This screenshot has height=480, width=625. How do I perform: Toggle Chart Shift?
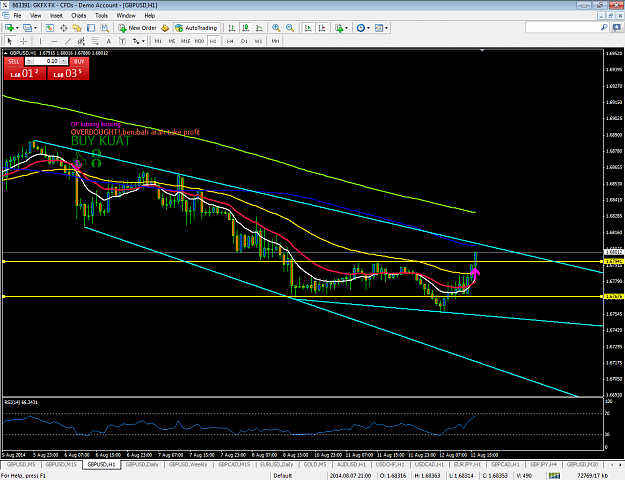[x=322, y=28]
